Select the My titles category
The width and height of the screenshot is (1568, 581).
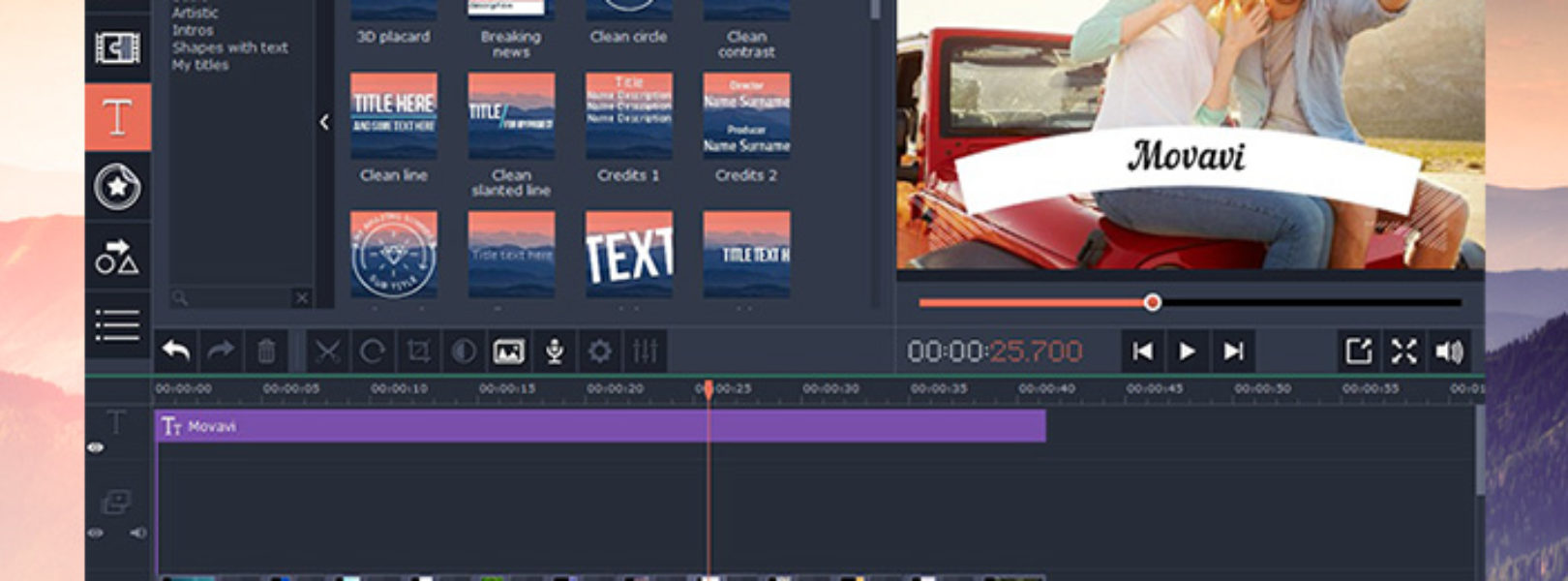pyautogui.click(x=200, y=65)
